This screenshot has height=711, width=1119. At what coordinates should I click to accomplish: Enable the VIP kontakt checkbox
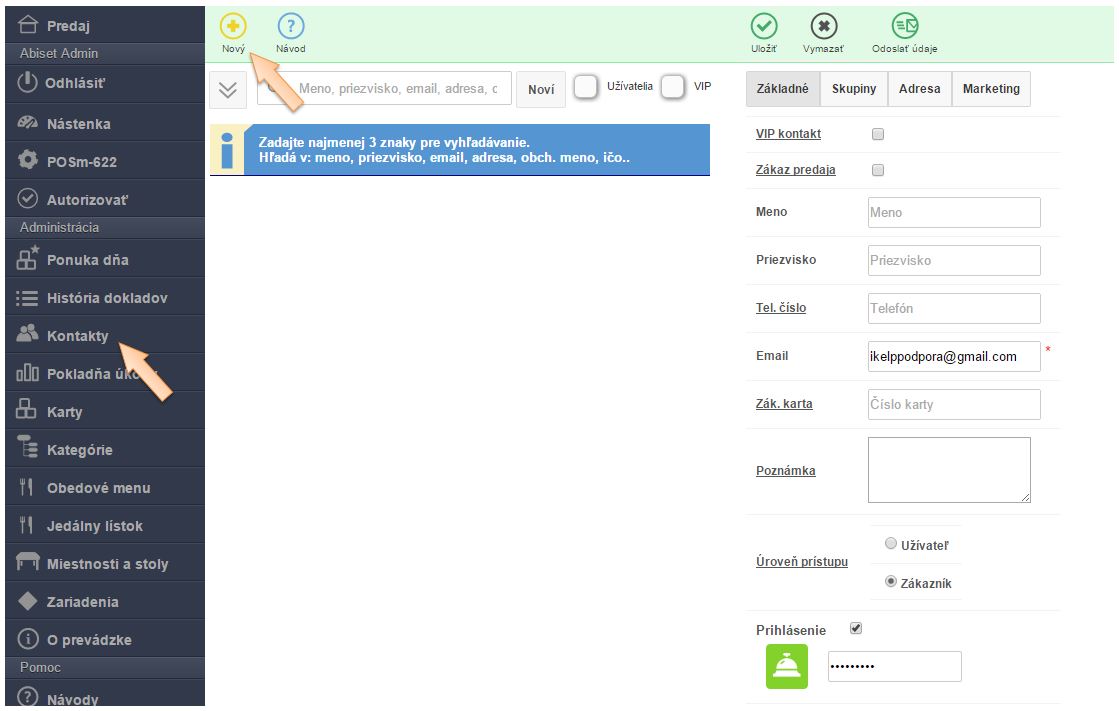click(878, 134)
